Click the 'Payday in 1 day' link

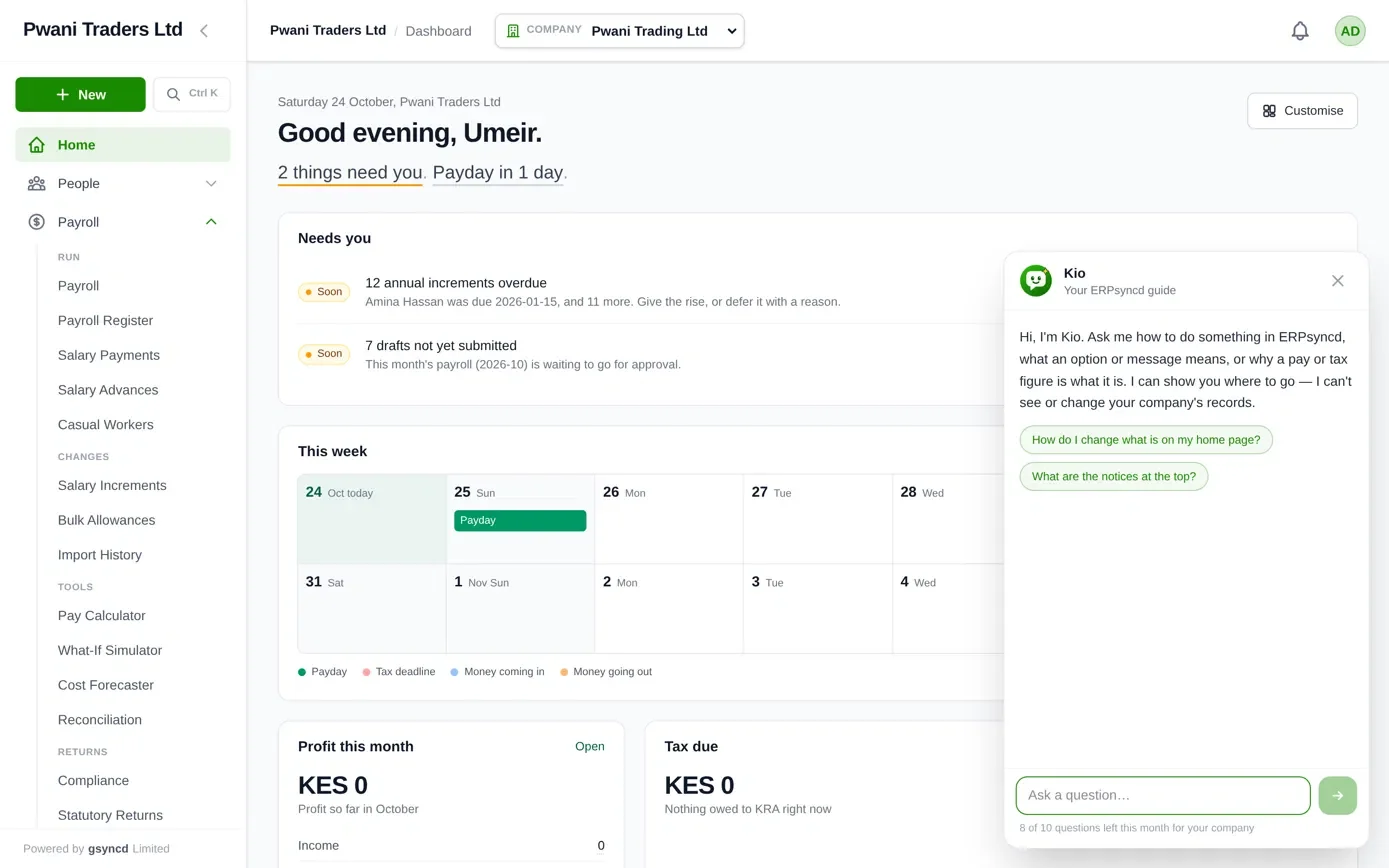click(x=498, y=173)
